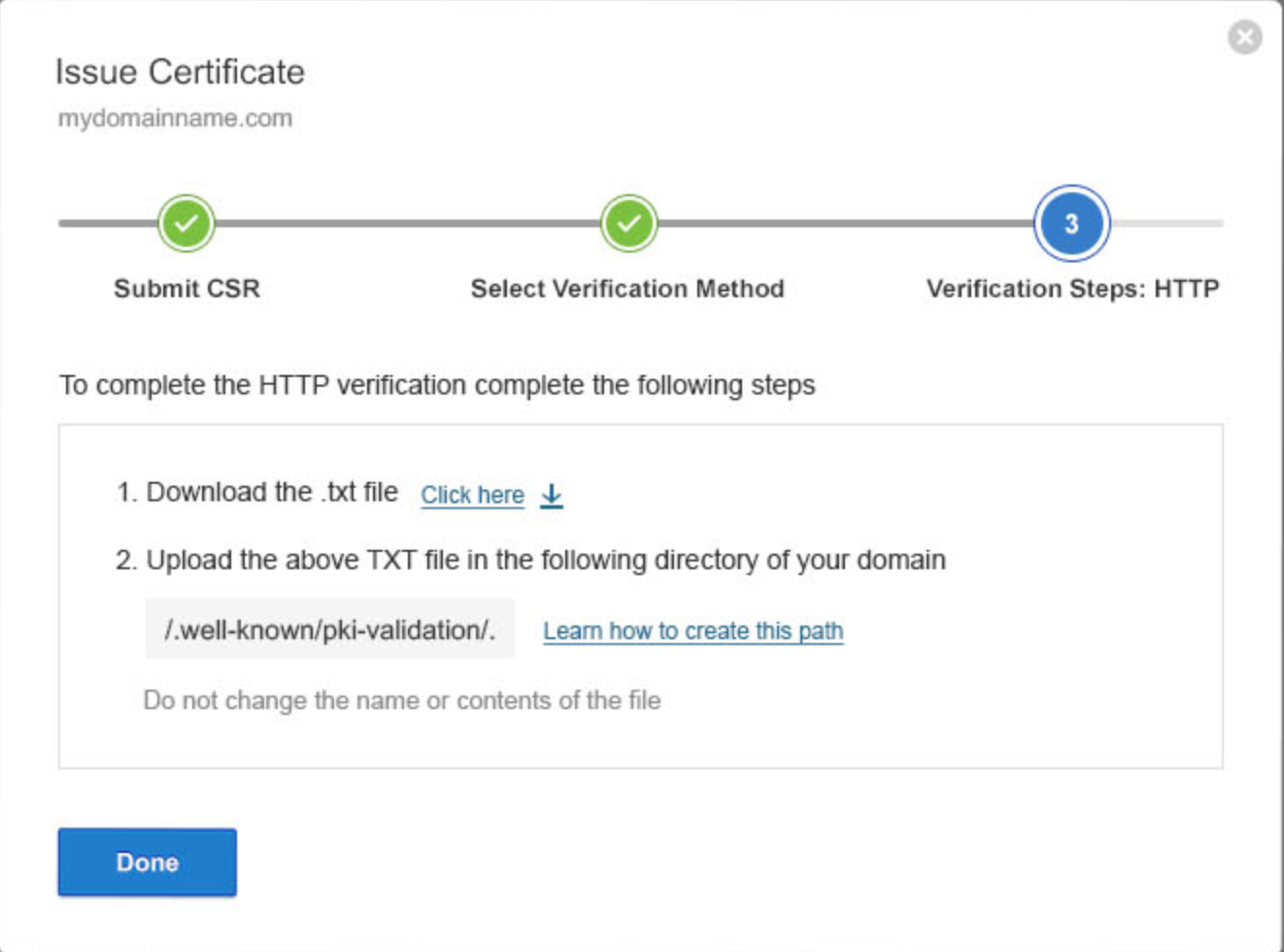This screenshot has width=1284, height=952.
Task: Click the Select Verification Method step label
Action: pyautogui.click(x=628, y=288)
